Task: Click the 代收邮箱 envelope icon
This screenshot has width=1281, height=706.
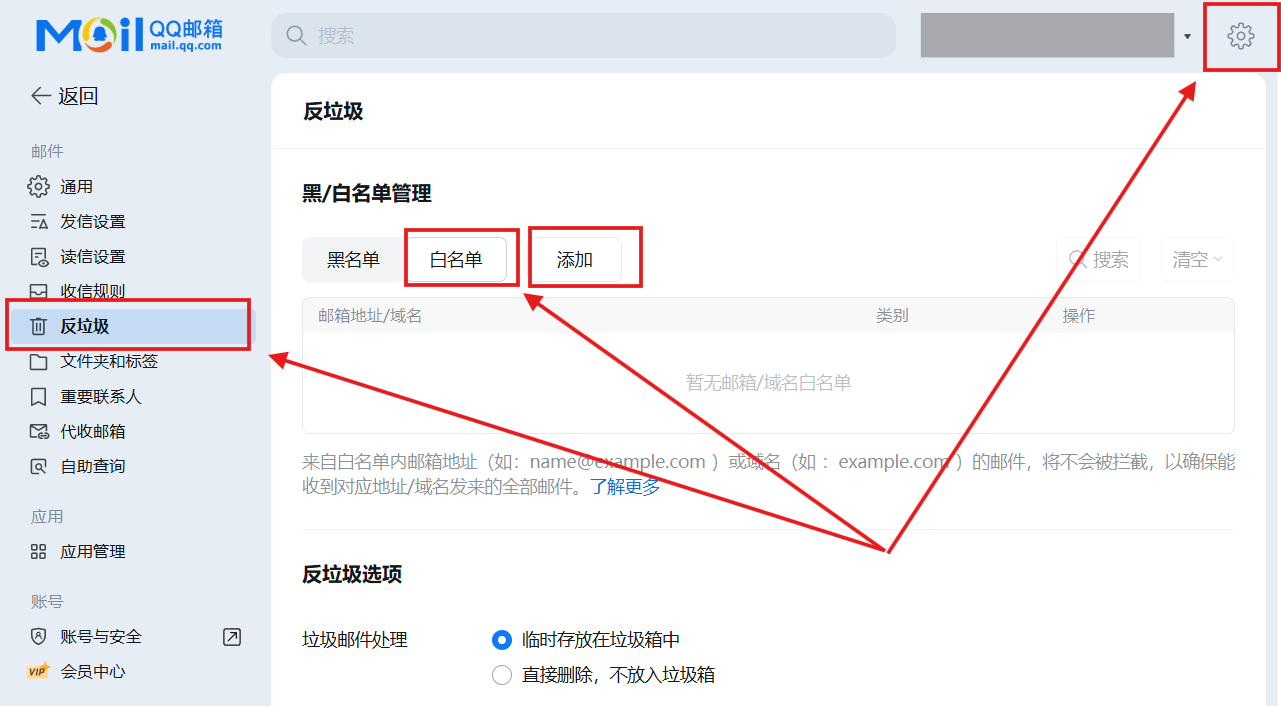Action: click(x=38, y=431)
